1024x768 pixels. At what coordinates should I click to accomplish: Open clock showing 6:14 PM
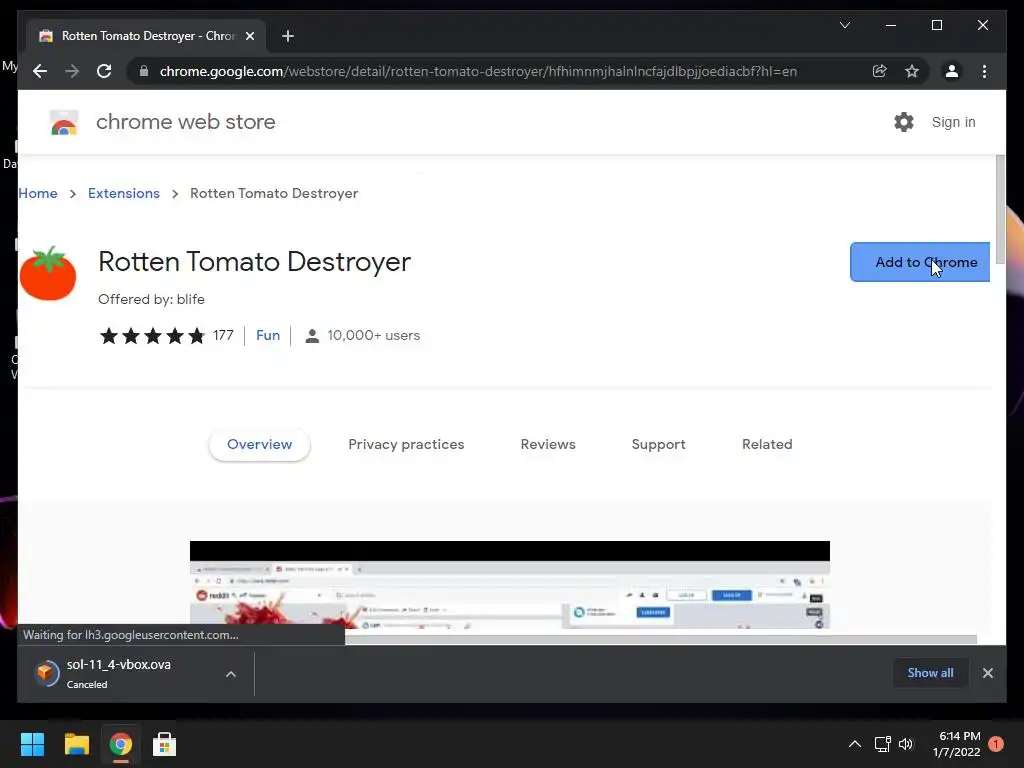(956, 744)
